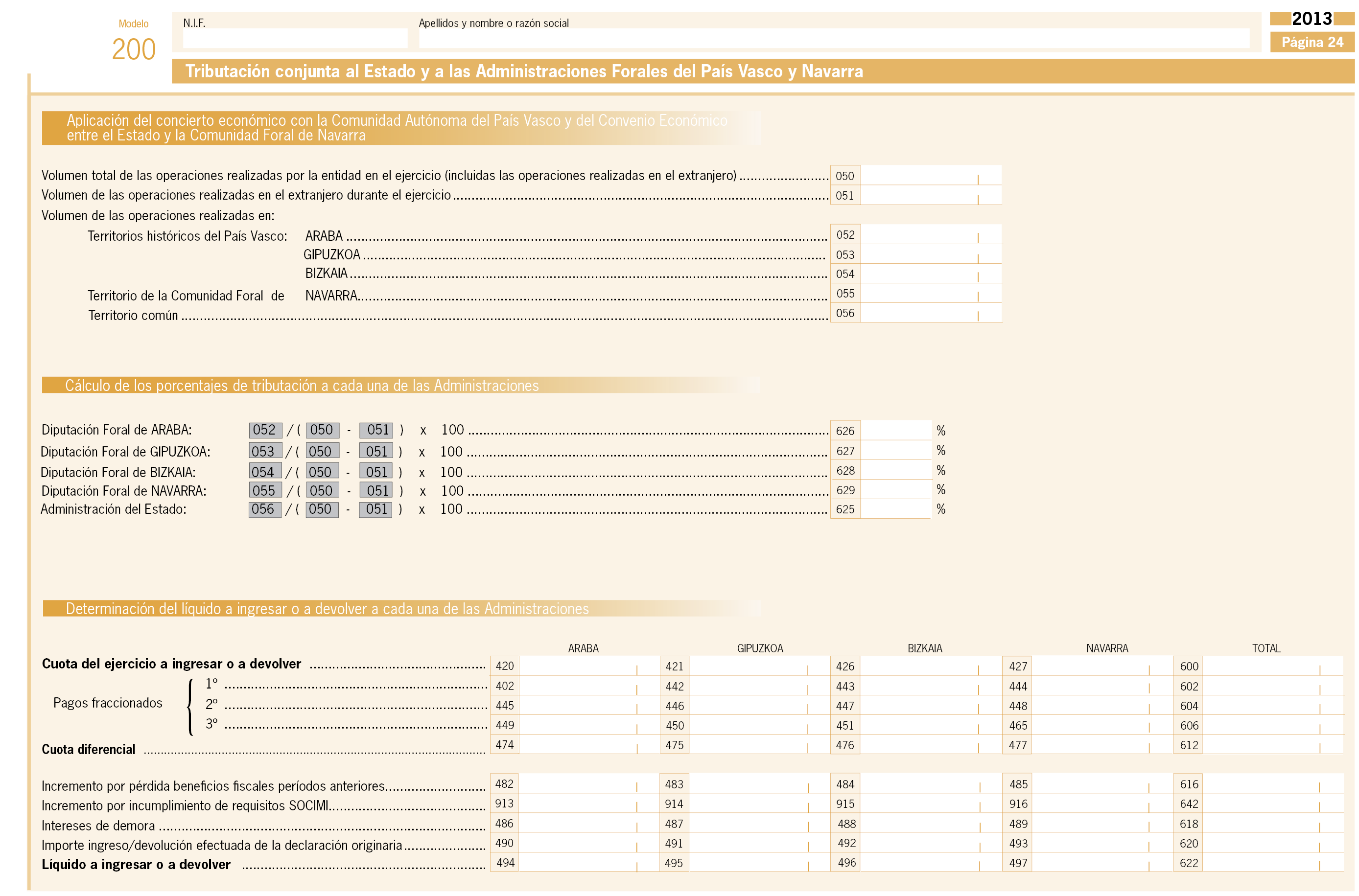Click field 476 cuota diferencial BIZKAIA
The height and width of the screenshot is (896, 1359).
coord(930,744)
